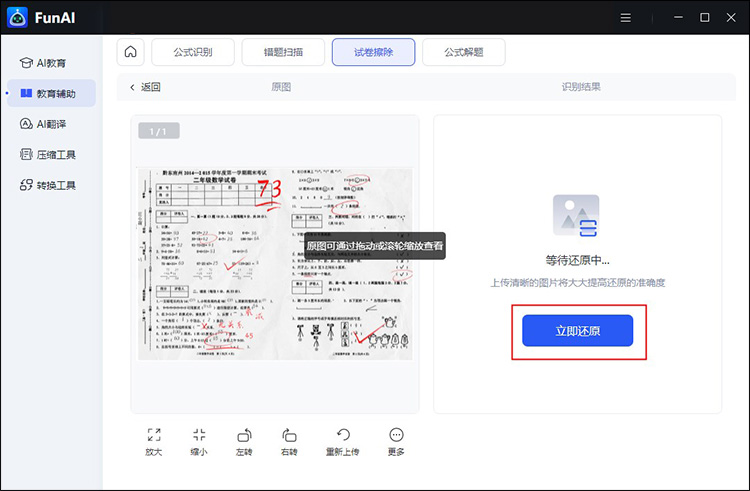Open AI翻译 in the sidebar
This screenshot has height=491, width=750.
click(x=51, y=124)
